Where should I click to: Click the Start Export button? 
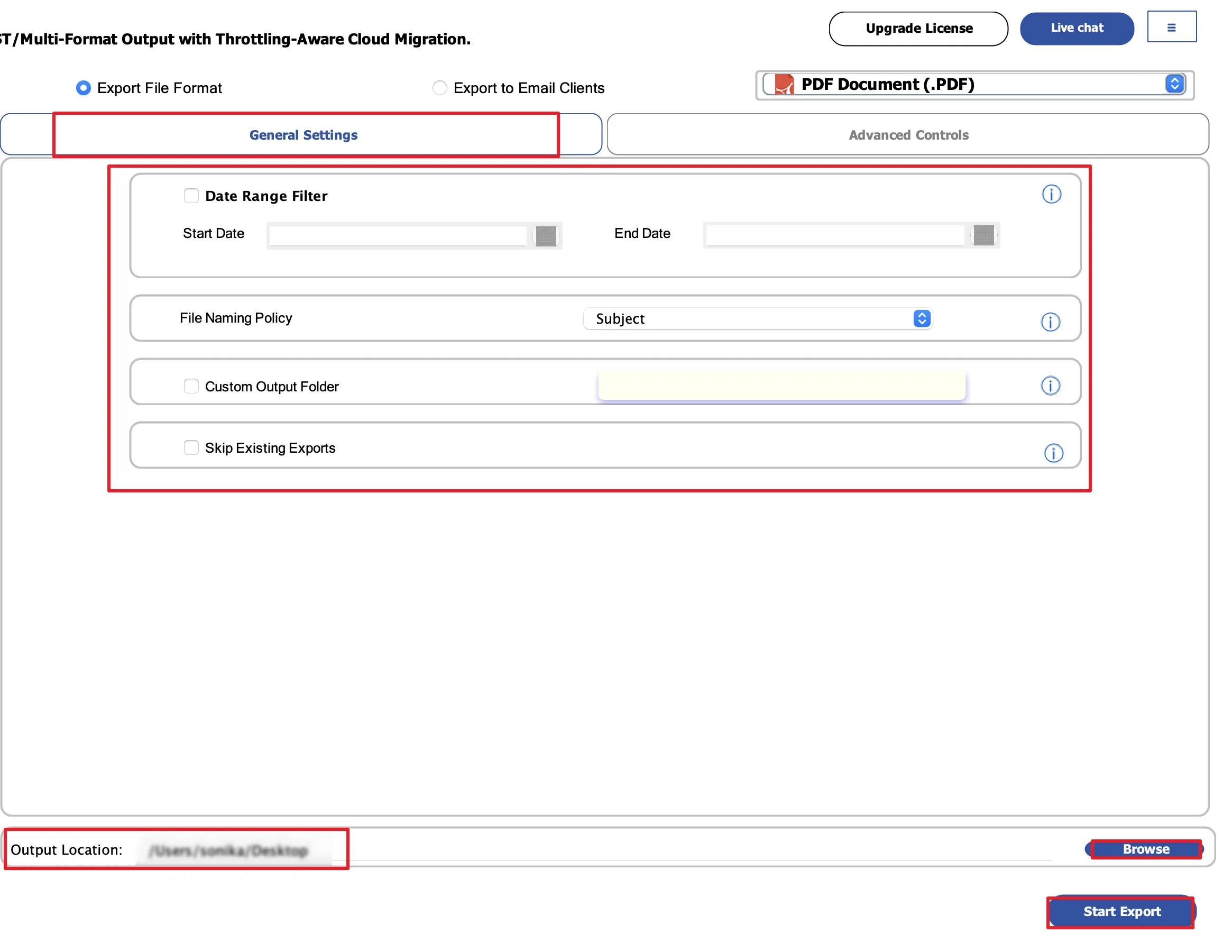pyautogui.click(x=1121, y=911)
